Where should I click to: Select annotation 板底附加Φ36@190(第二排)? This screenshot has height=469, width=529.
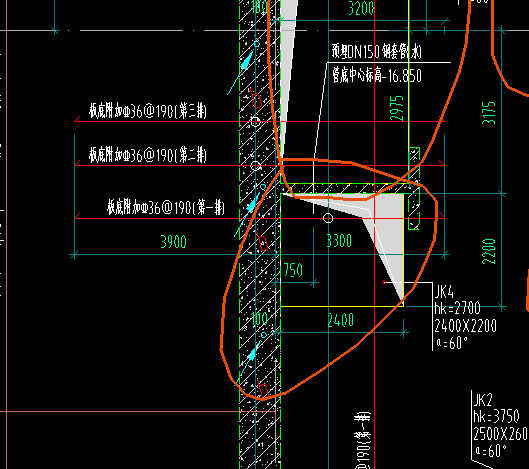tap(148, 155)
